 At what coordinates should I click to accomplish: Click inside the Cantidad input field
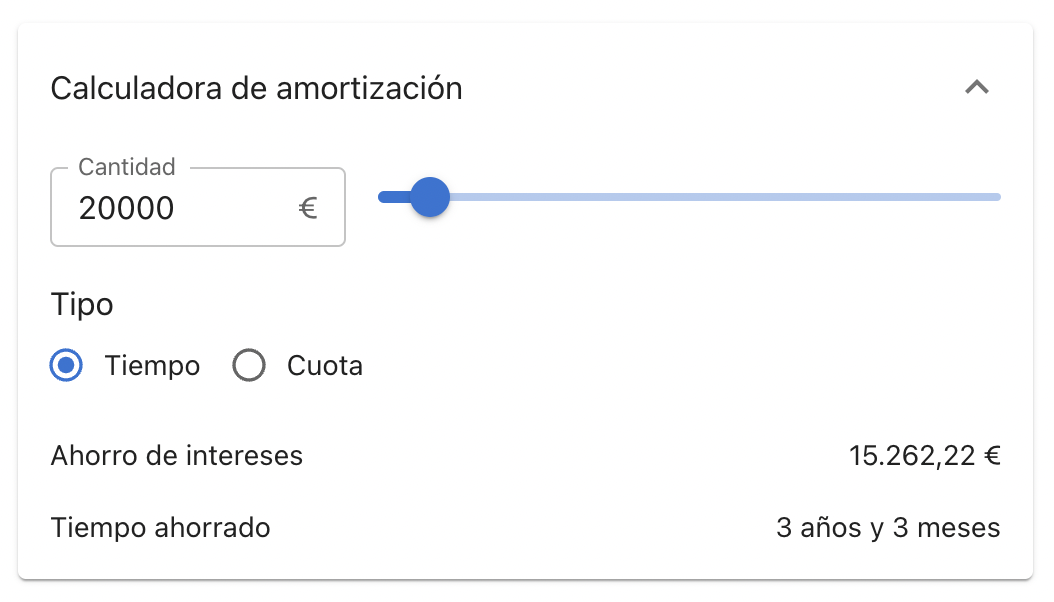[180, 208]
